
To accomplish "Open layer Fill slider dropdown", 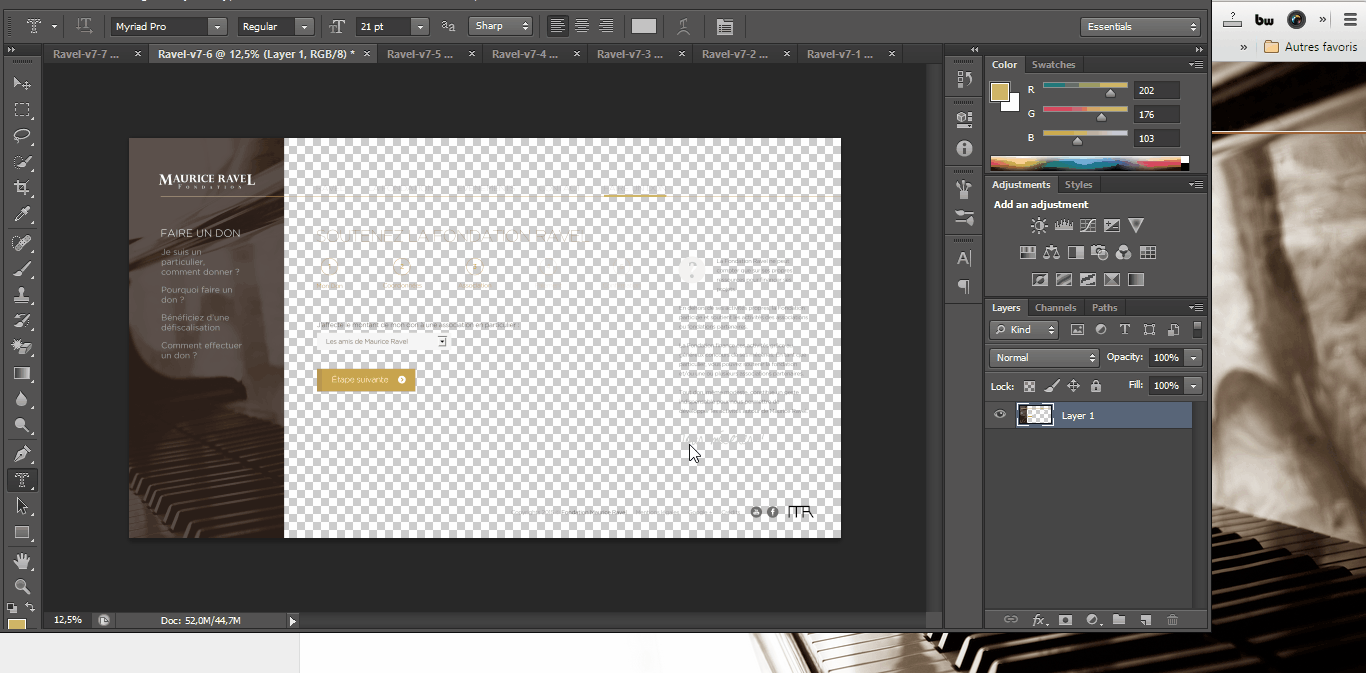I will click(1193, 385).
